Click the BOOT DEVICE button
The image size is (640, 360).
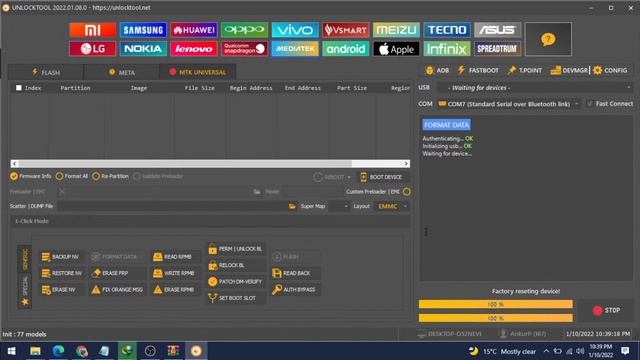pyautogui.click(x=381, y=177)
